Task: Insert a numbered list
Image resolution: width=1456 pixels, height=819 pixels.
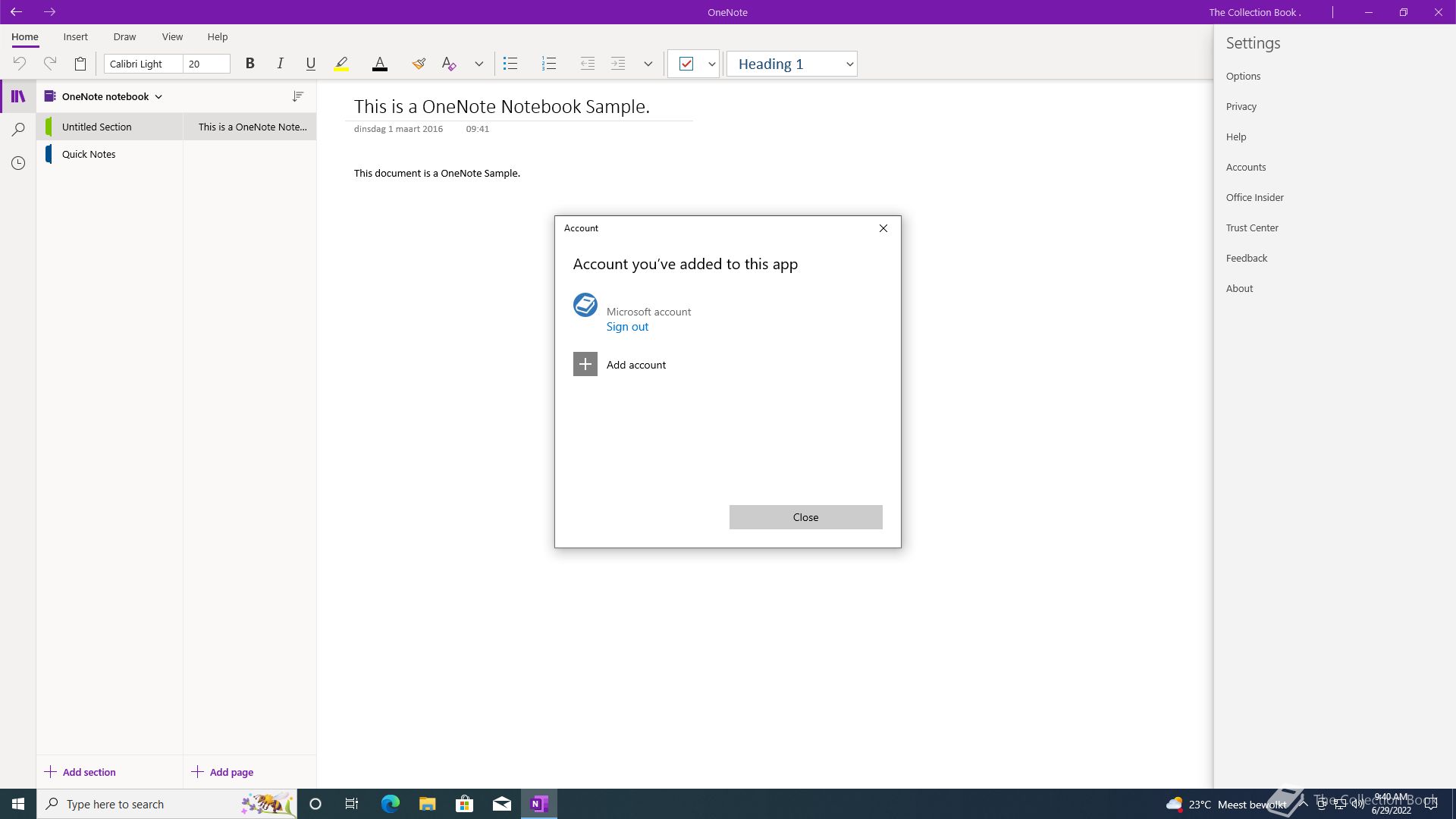Action: (x=549, y=64)
